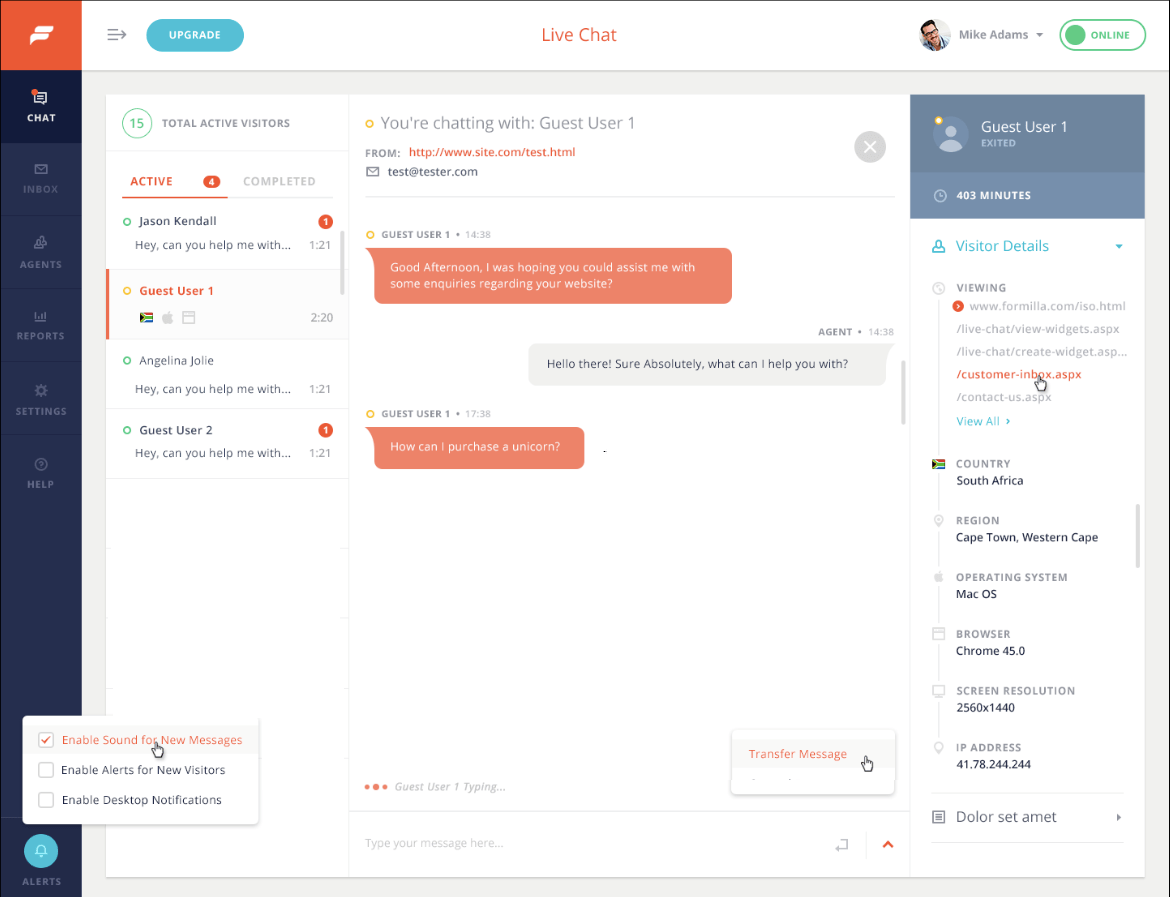Collapse Visitor Details with blue arrow

(1119, 246)
